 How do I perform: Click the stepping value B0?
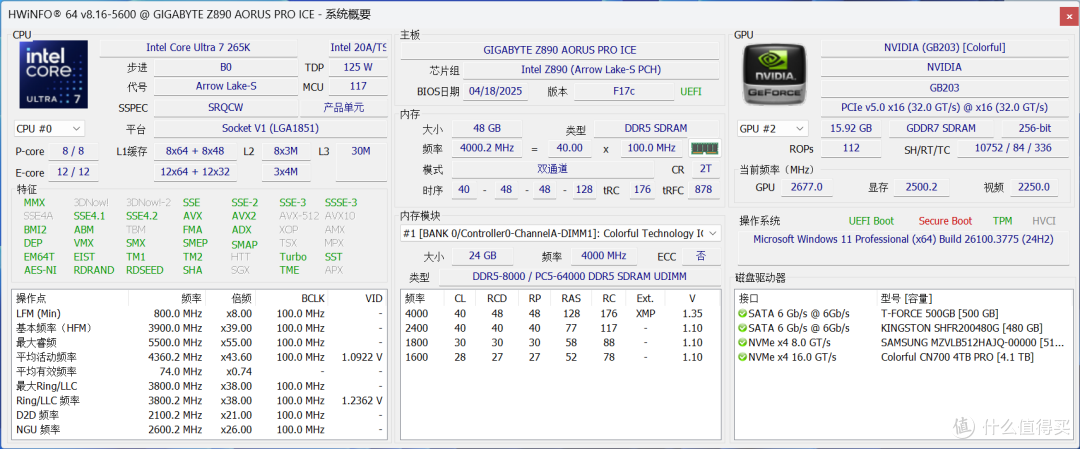226,67
